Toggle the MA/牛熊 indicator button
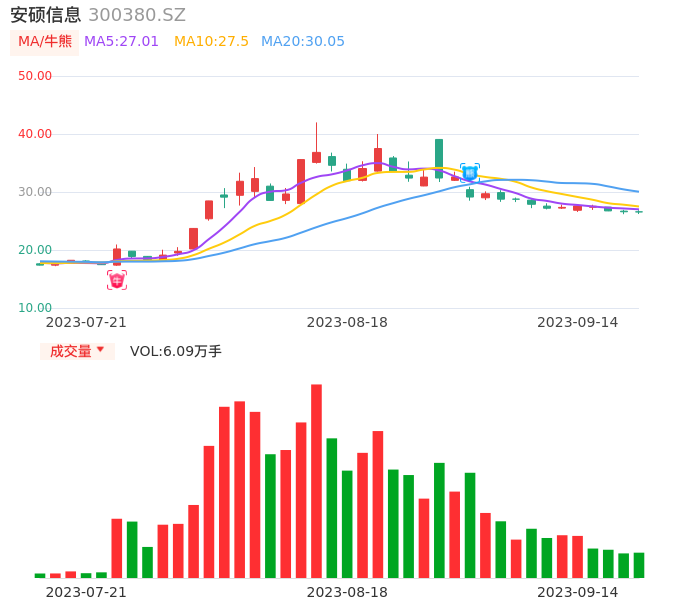The height and width of the screenshot is (606, 686). (45, 42)
